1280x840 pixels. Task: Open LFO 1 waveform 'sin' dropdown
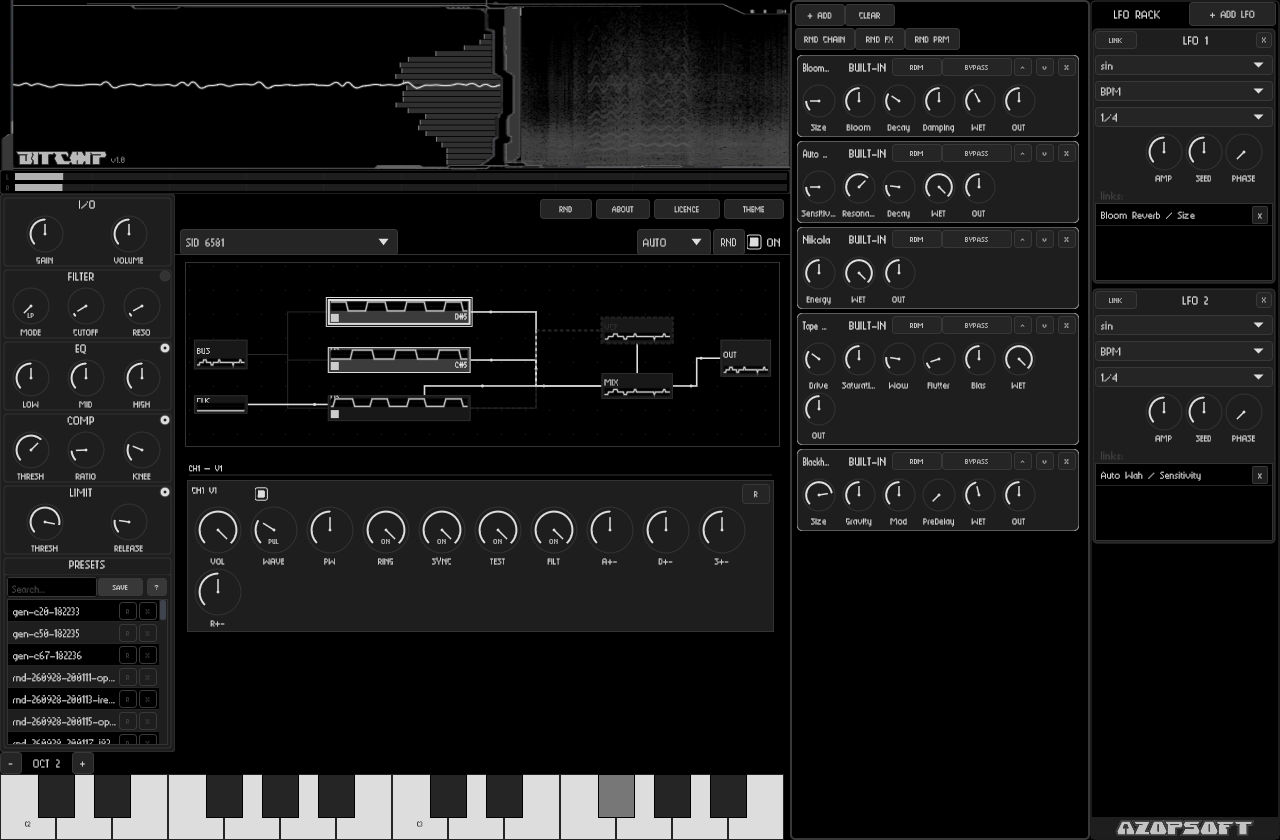[1183, 66]
